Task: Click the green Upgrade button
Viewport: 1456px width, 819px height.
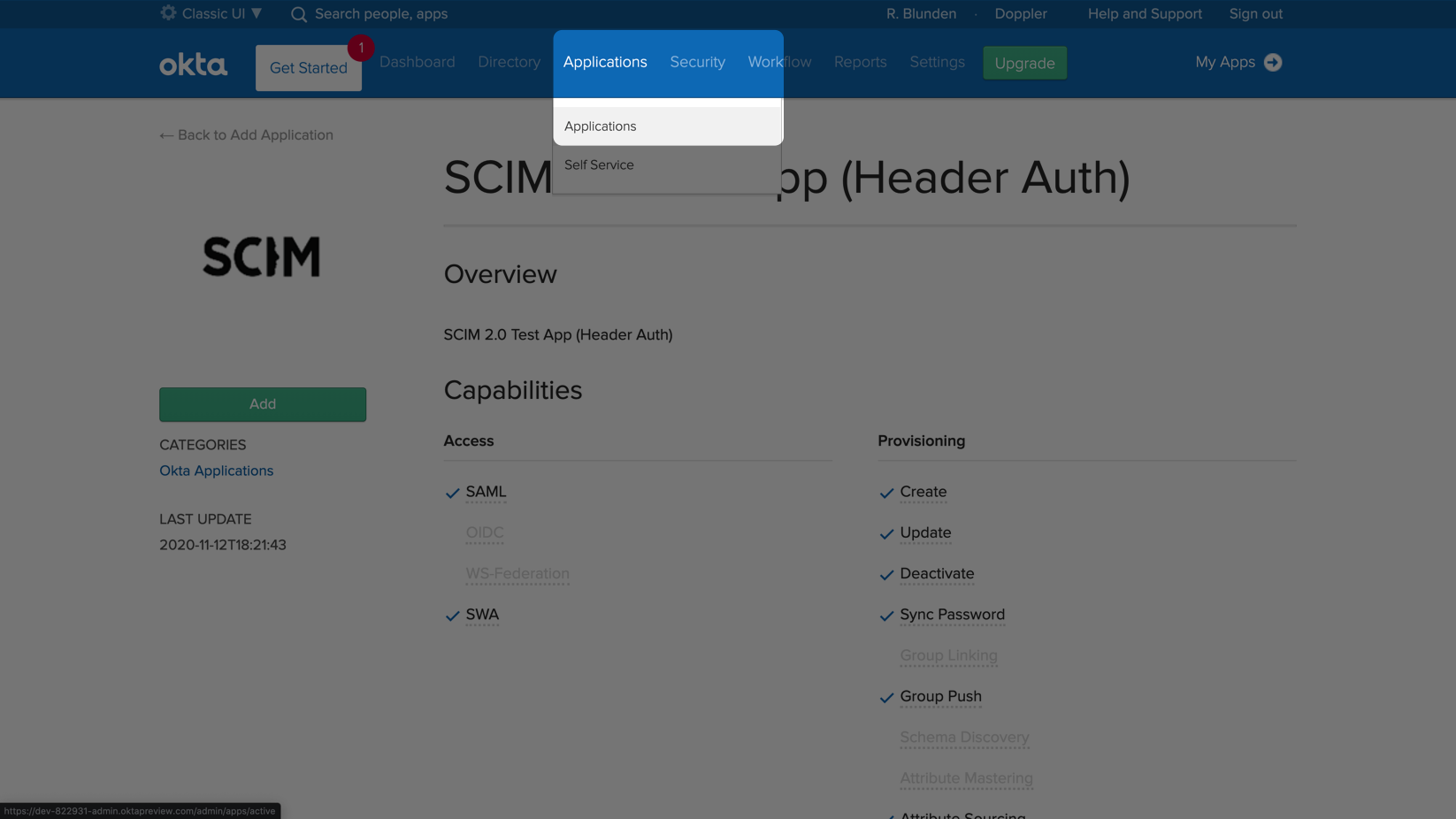Action: point(1024,63)
